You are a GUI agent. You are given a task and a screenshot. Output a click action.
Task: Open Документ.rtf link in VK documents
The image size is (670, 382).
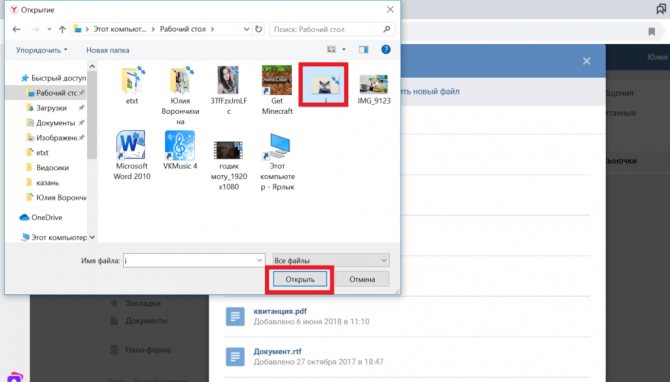click(277, 352)
